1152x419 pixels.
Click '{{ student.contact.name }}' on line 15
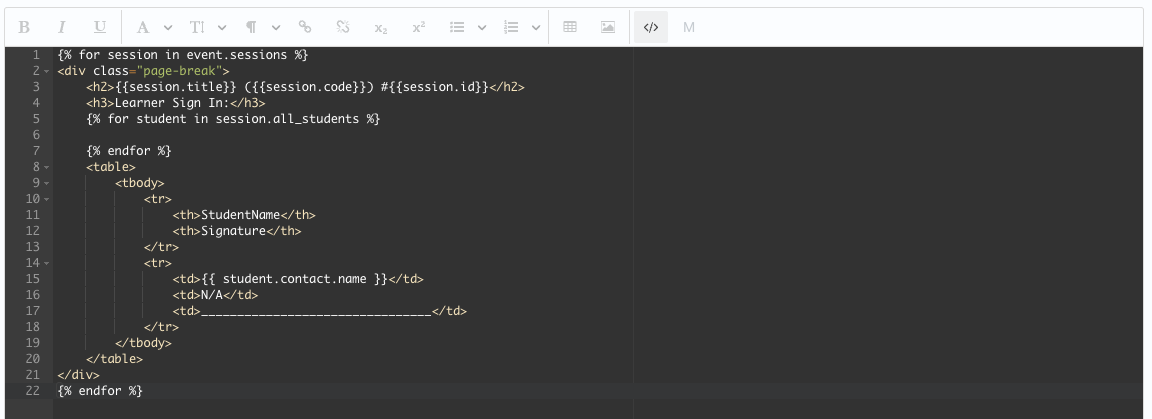click(295, 279)
